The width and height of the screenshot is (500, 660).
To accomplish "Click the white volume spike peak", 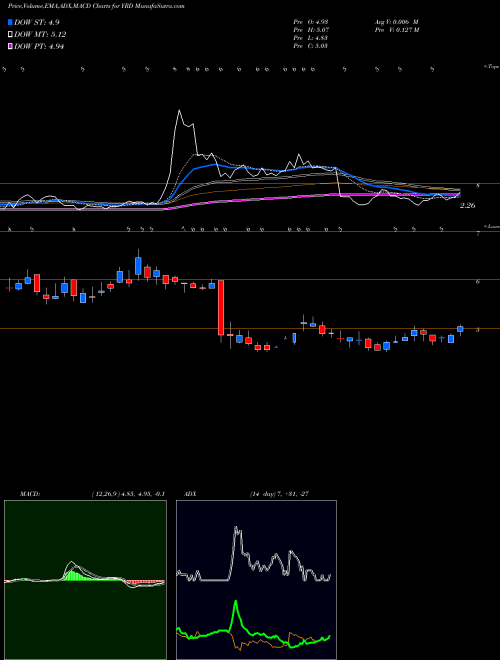I will tap(180, 111).
